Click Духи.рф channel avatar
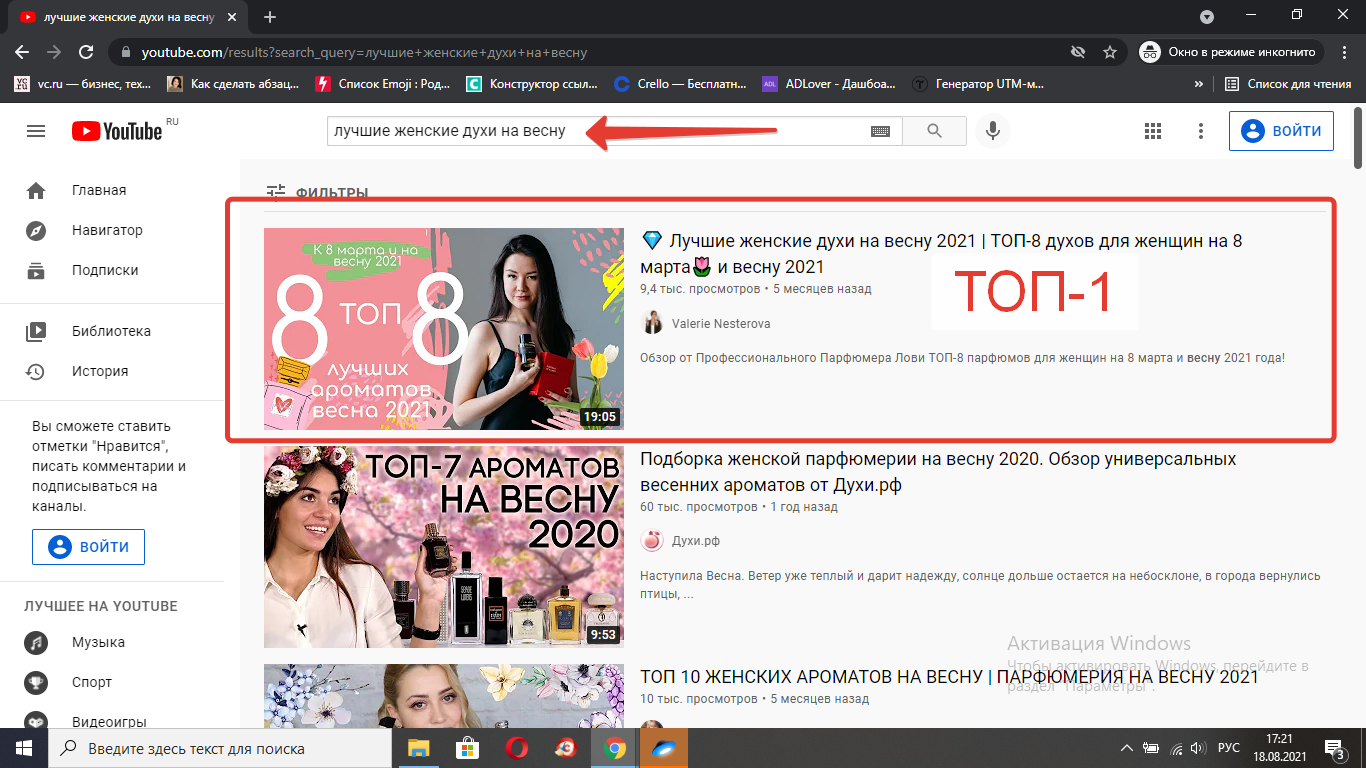This screenshot has width=1366, height=768. click(x=652, y=541)
